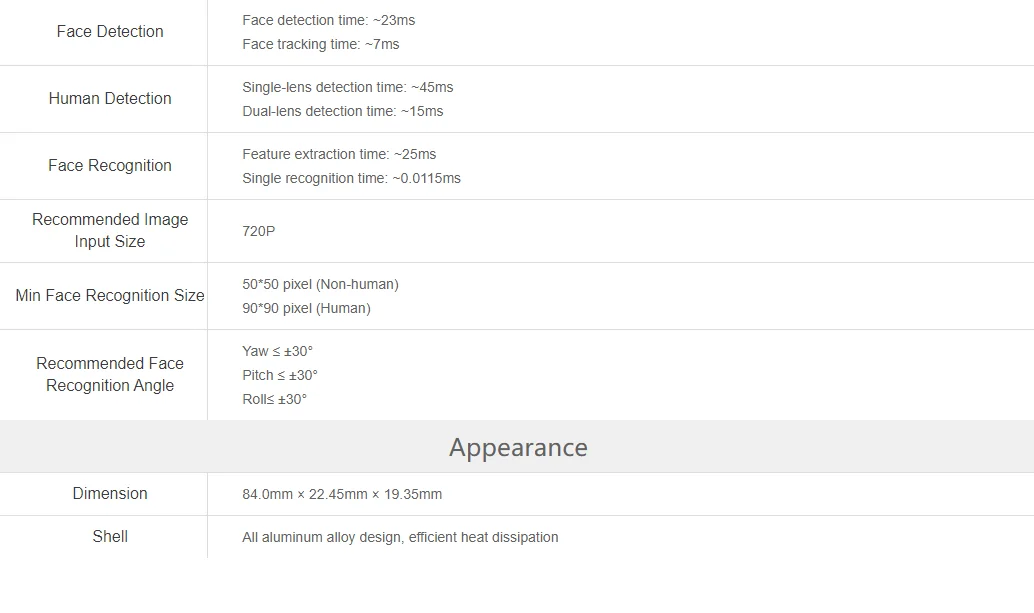Select Single-lens detection time ~45ms text

[348, 87]
